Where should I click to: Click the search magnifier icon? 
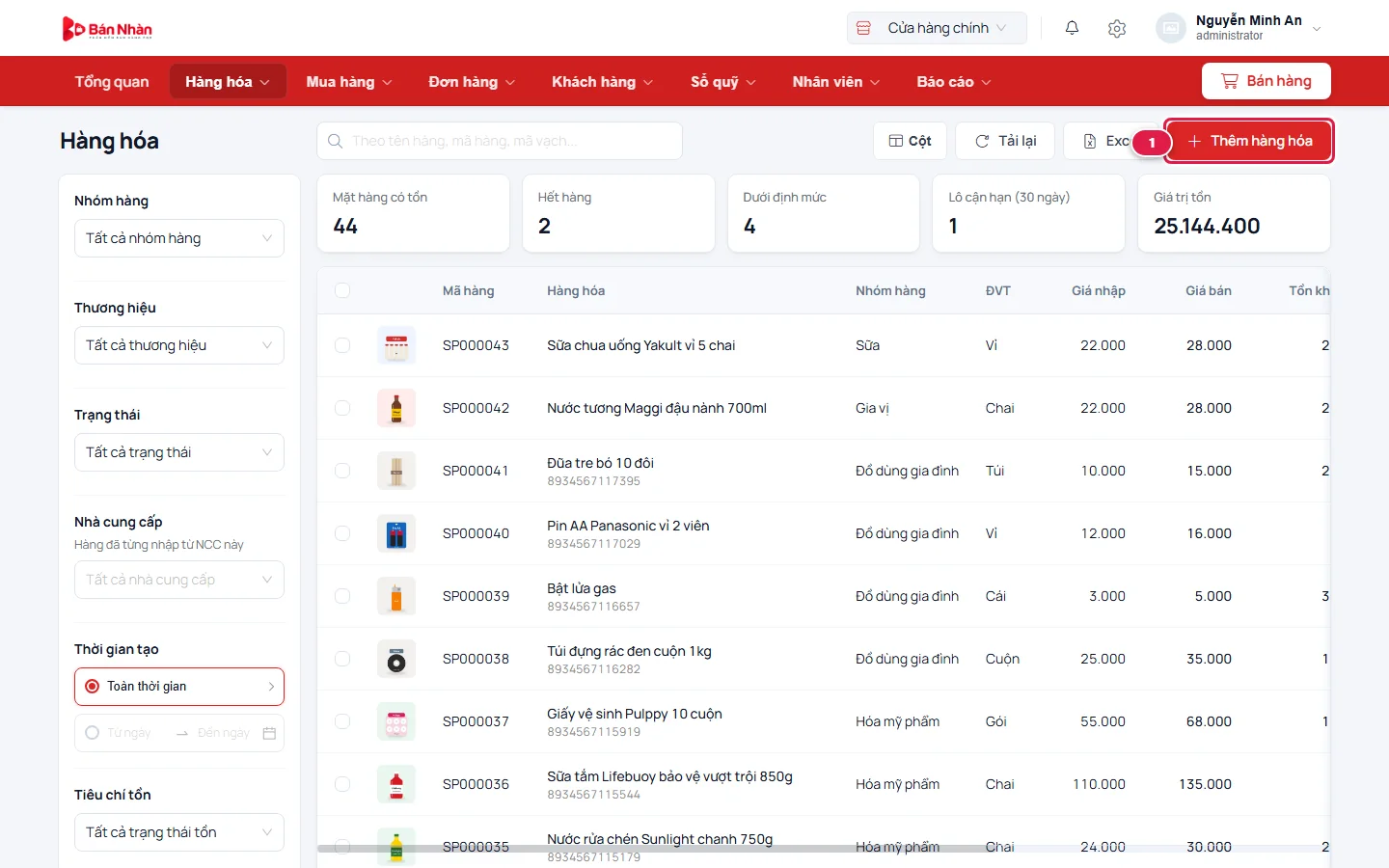coord(336,141)
